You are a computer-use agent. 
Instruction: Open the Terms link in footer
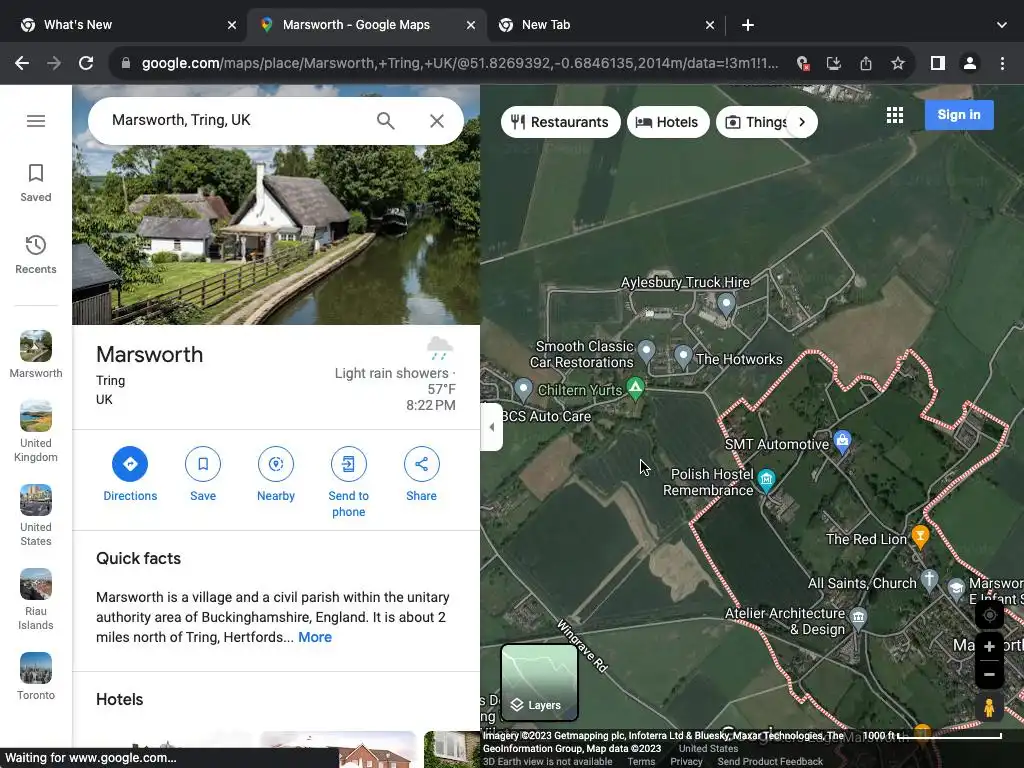[641, 761]
